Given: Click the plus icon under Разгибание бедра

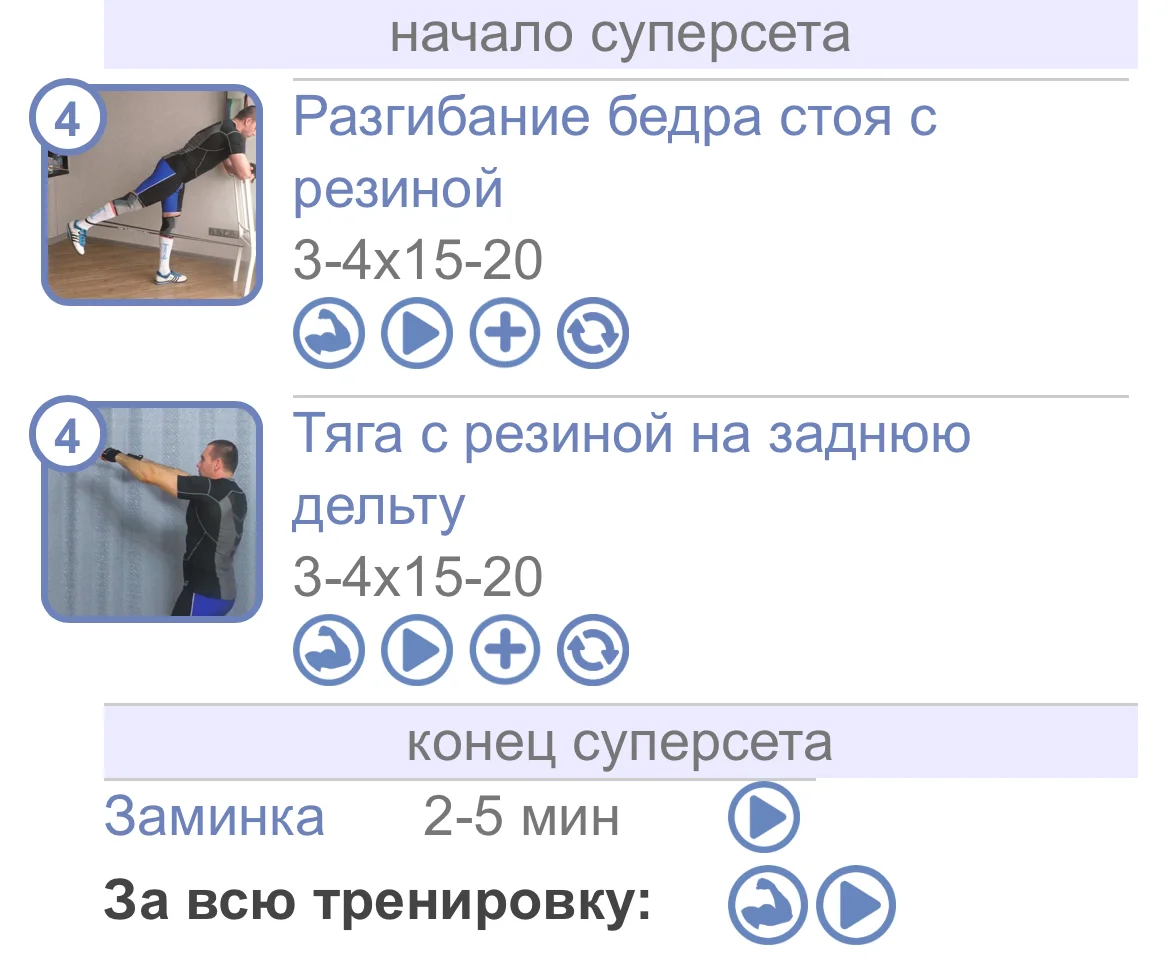Looking at the screenshot, I should [x=505, y=333].
